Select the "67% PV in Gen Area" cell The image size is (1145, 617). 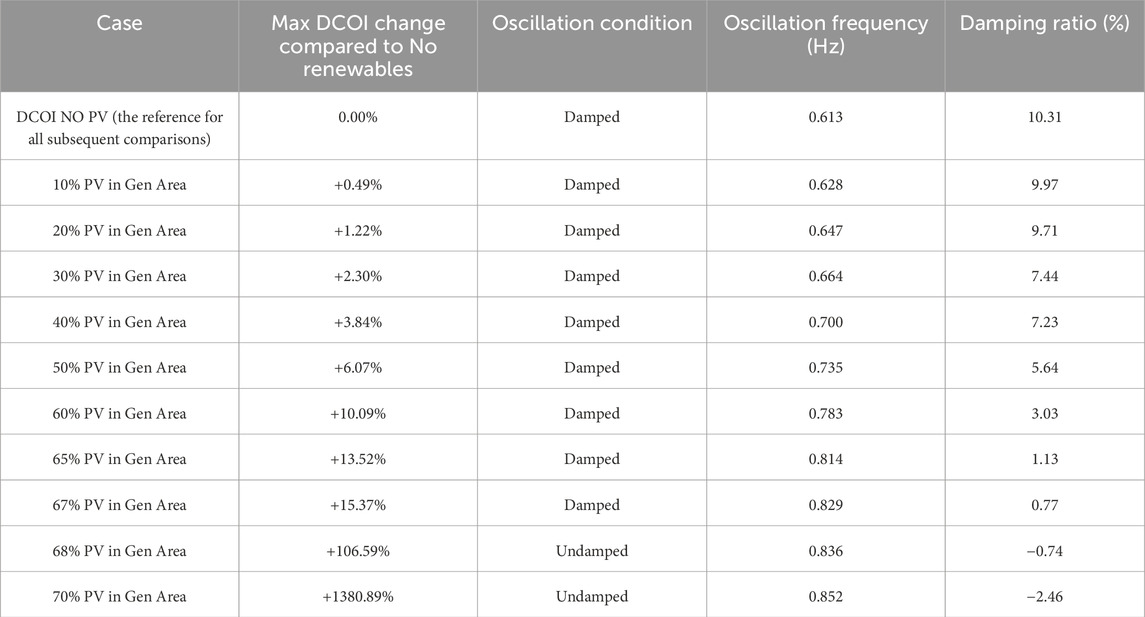click(119, 505)
